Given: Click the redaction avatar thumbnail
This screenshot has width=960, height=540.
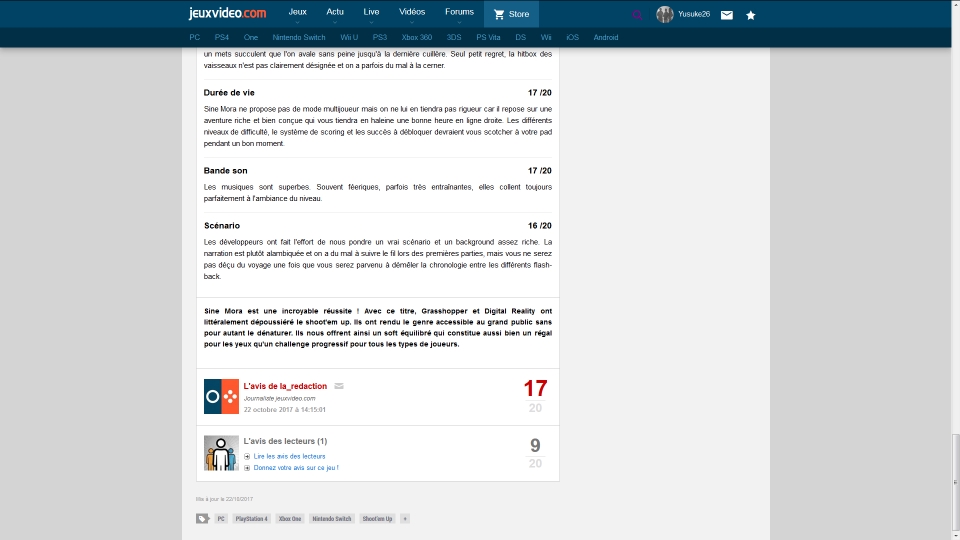Looking at the screenshot, I should pos(221,396).
